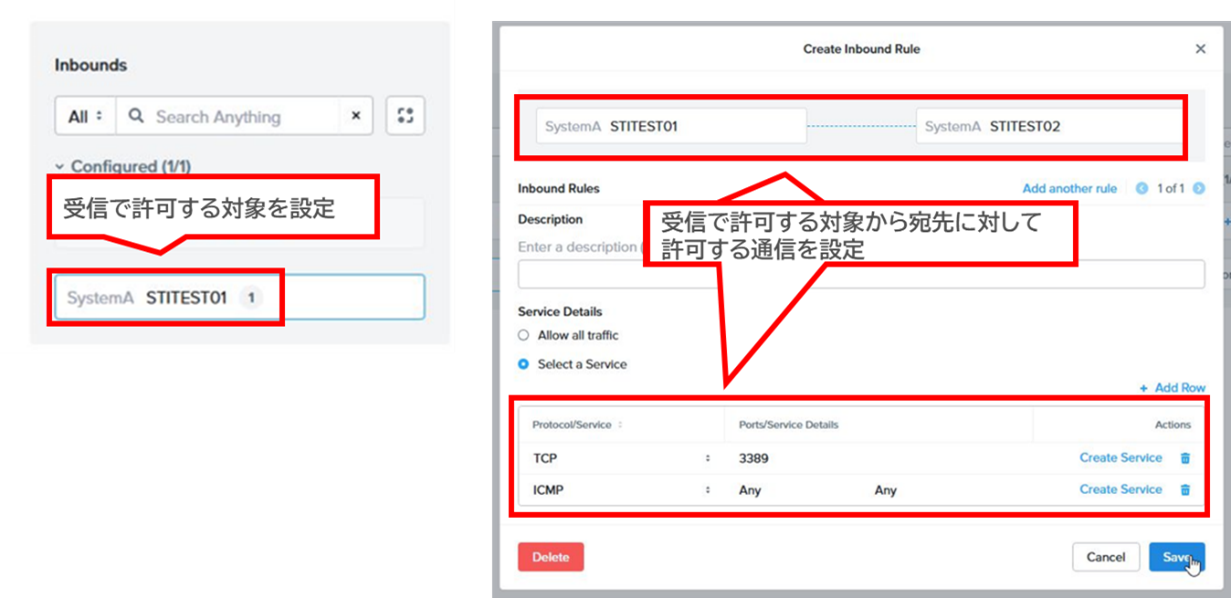Delete the TCP row with trash icon
The width and height of the screenshot is (1231, 598).
(x=1186, y=458)
